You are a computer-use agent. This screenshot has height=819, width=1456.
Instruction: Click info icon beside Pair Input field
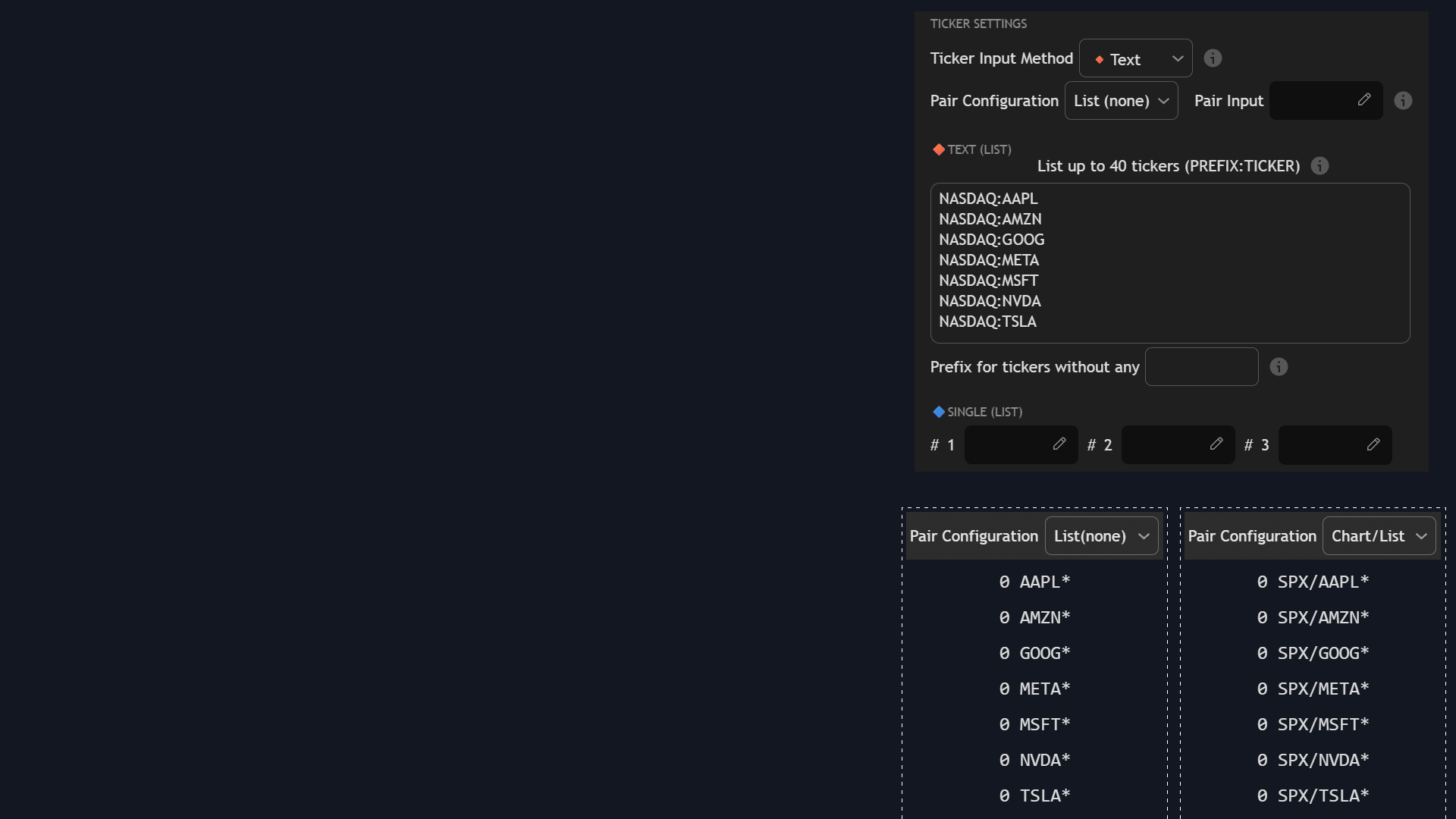coord(1403,101)
